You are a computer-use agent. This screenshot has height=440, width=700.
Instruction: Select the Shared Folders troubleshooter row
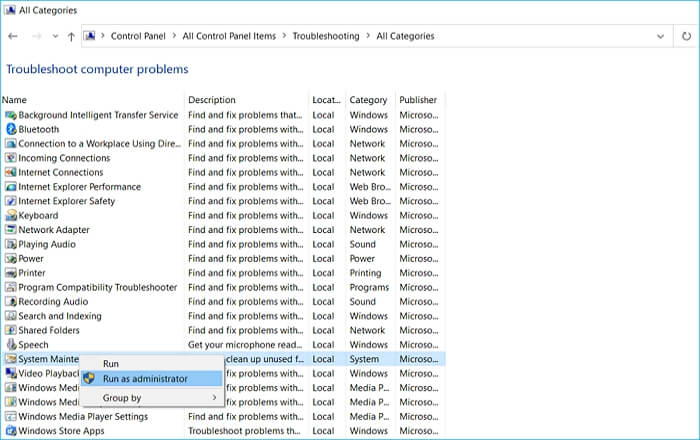[50, 330]
